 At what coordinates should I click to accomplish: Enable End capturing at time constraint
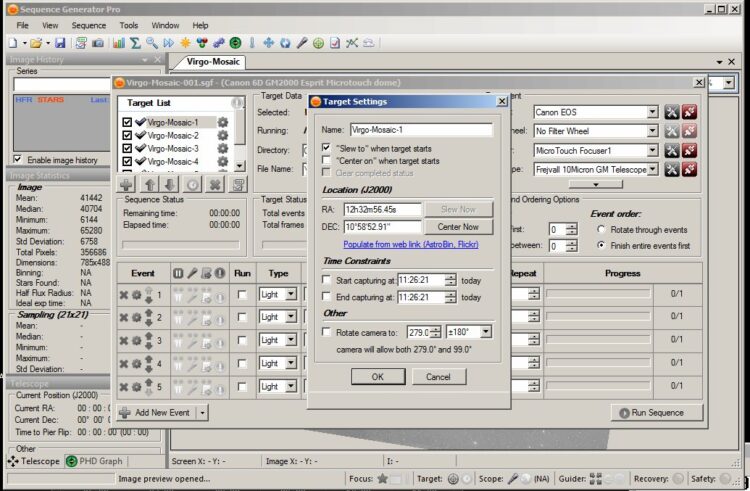point(326,296)
